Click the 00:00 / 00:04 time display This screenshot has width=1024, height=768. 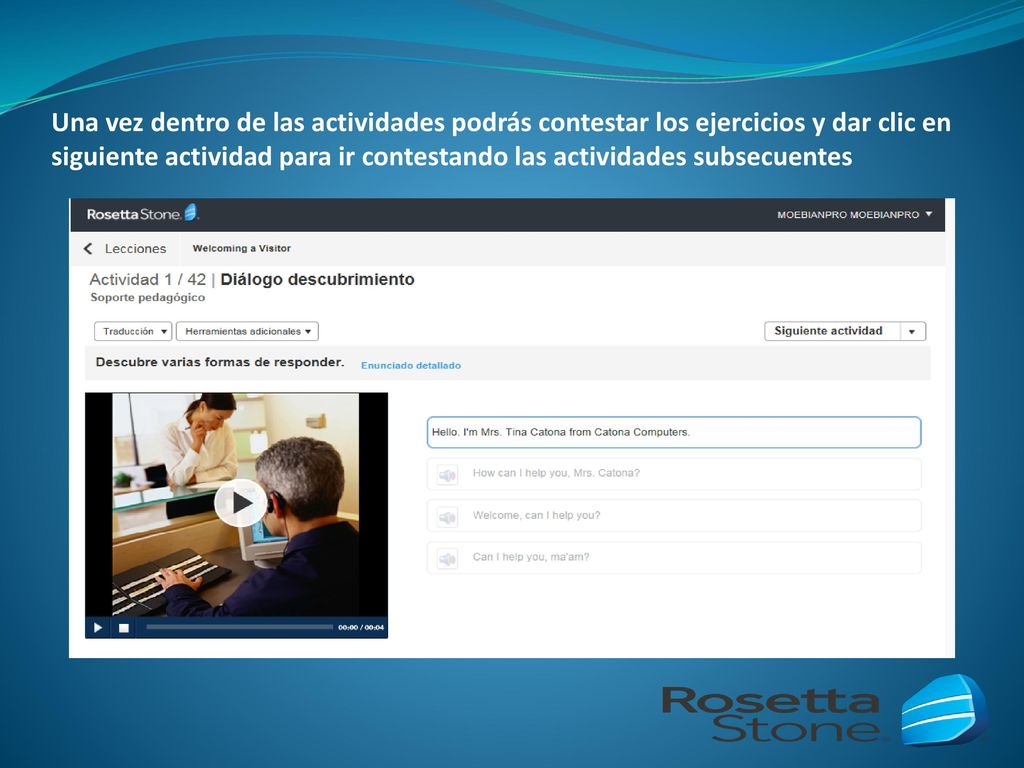tap(361, 628)
